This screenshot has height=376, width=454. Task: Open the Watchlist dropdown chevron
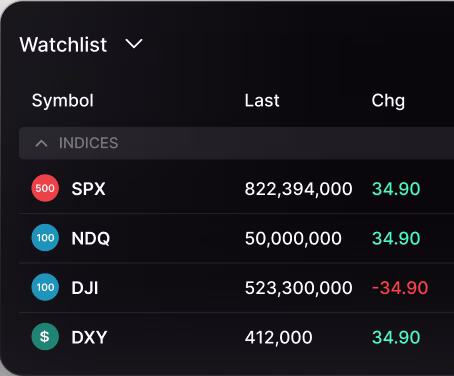tap(134, 44)
